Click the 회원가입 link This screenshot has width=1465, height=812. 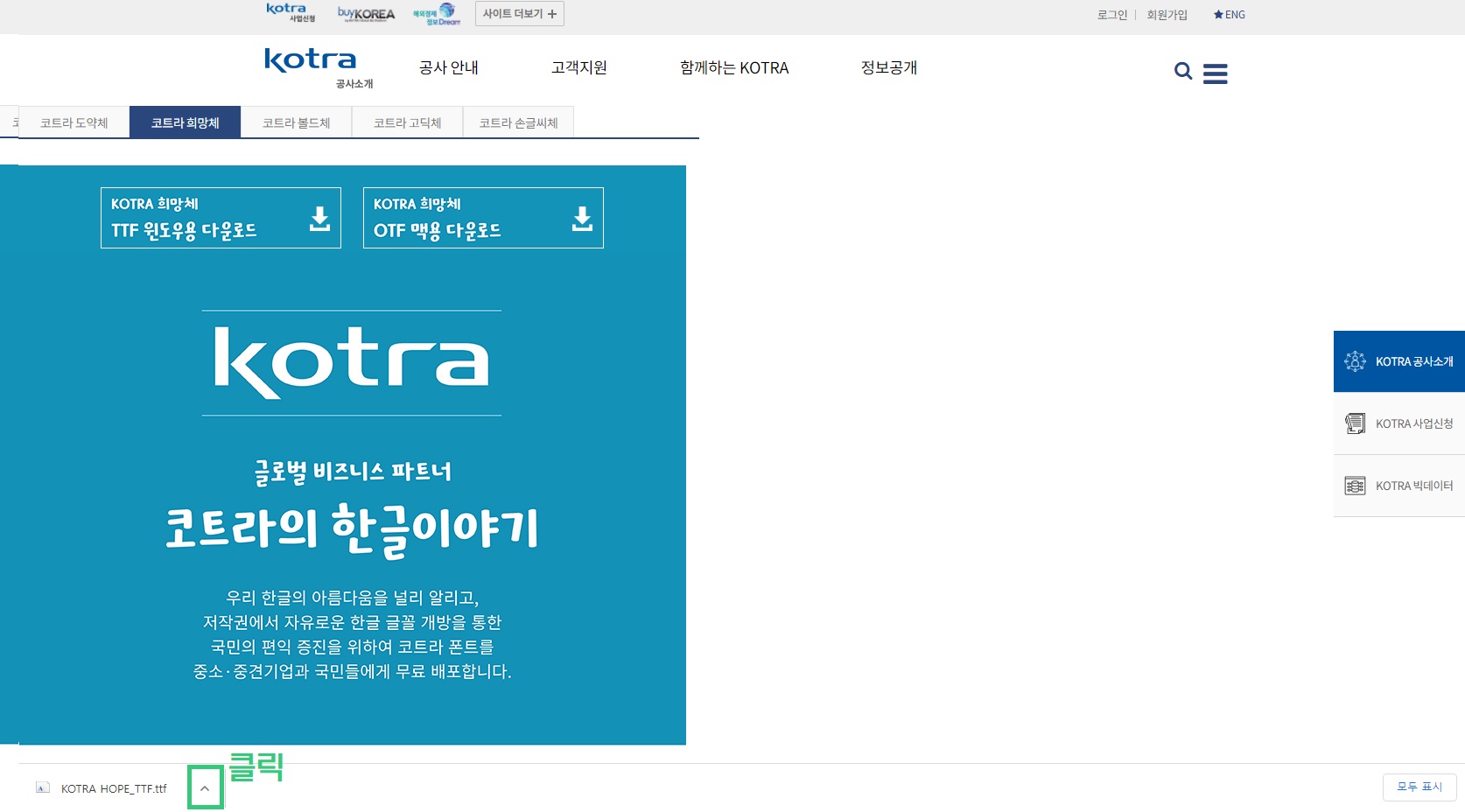pyautogui.click(x=1167, y=15)
